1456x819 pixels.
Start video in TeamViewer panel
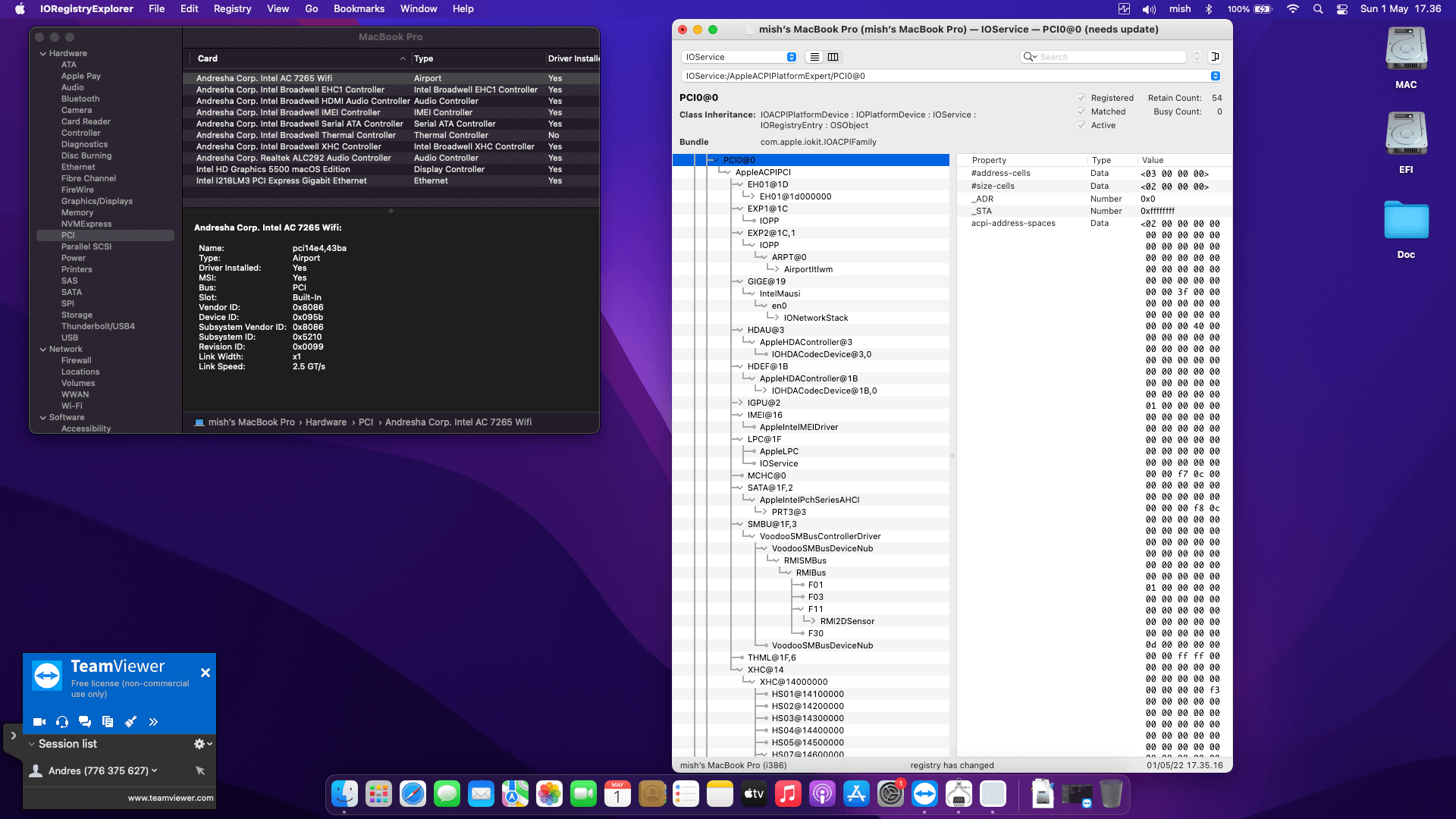tap(39, 722)
